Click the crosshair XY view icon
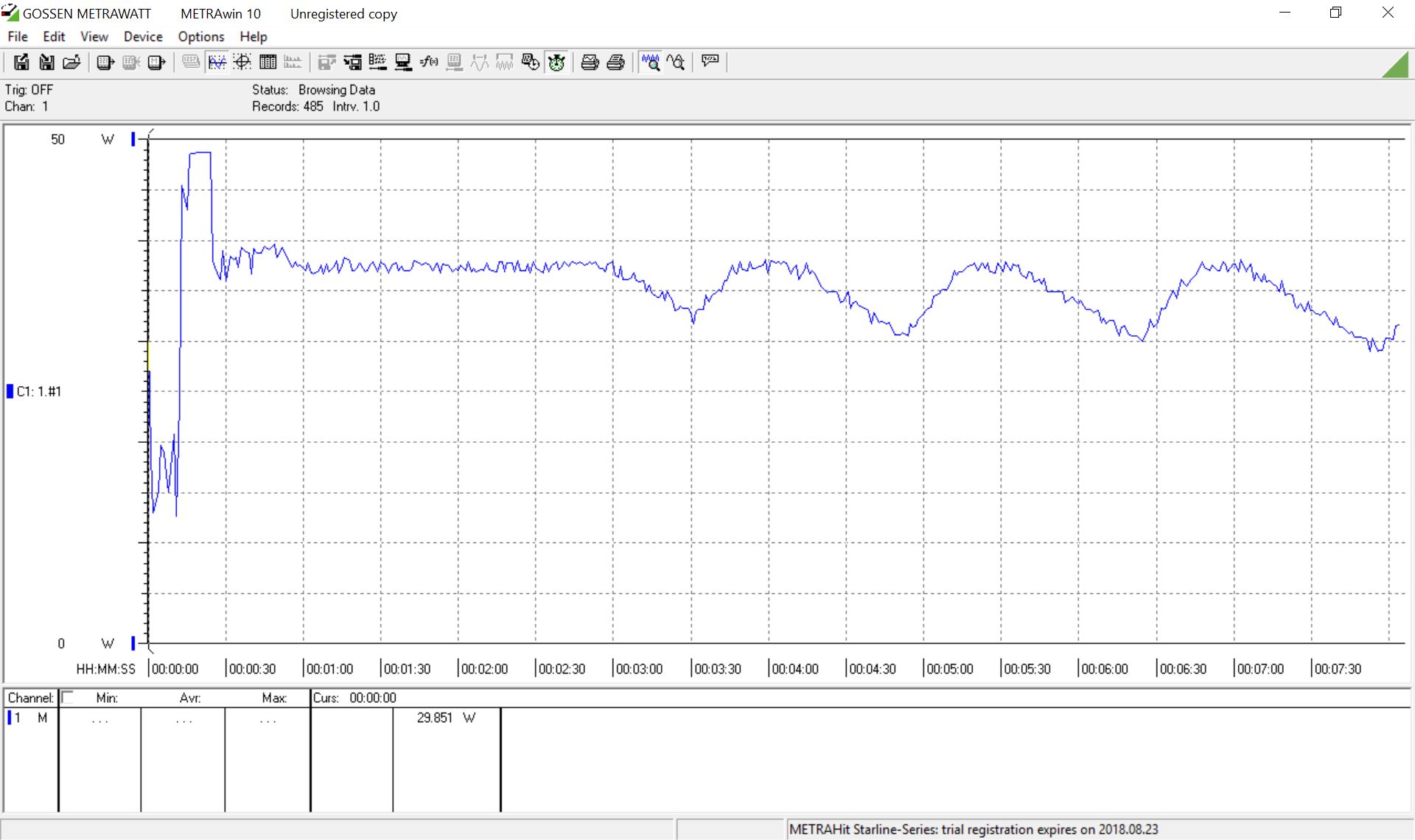This screenshot has width=1415, height=840. [242, 63]
